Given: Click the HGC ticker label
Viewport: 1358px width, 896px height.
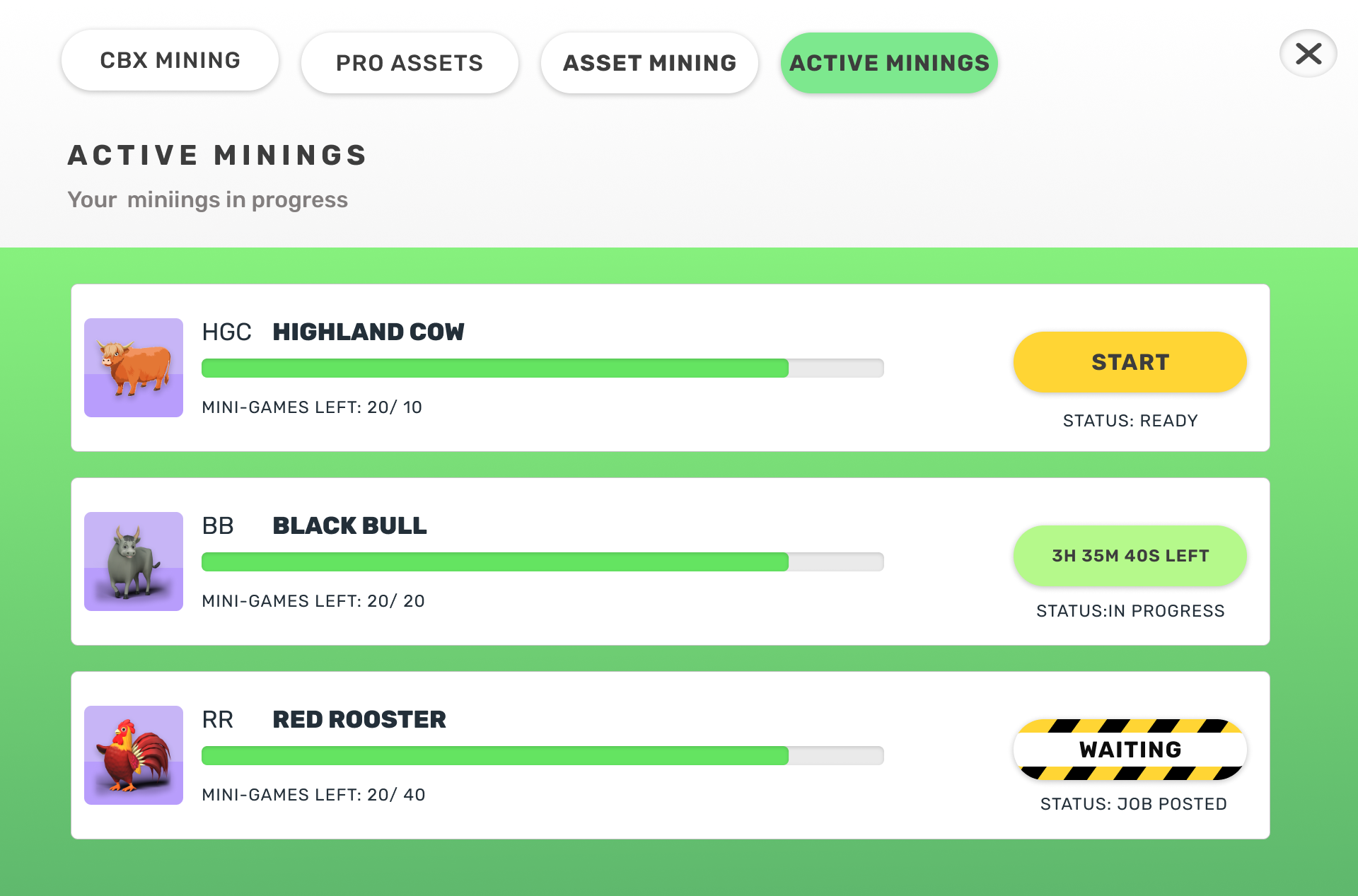Looking at the screenshot, I should [x=226, y=332].
